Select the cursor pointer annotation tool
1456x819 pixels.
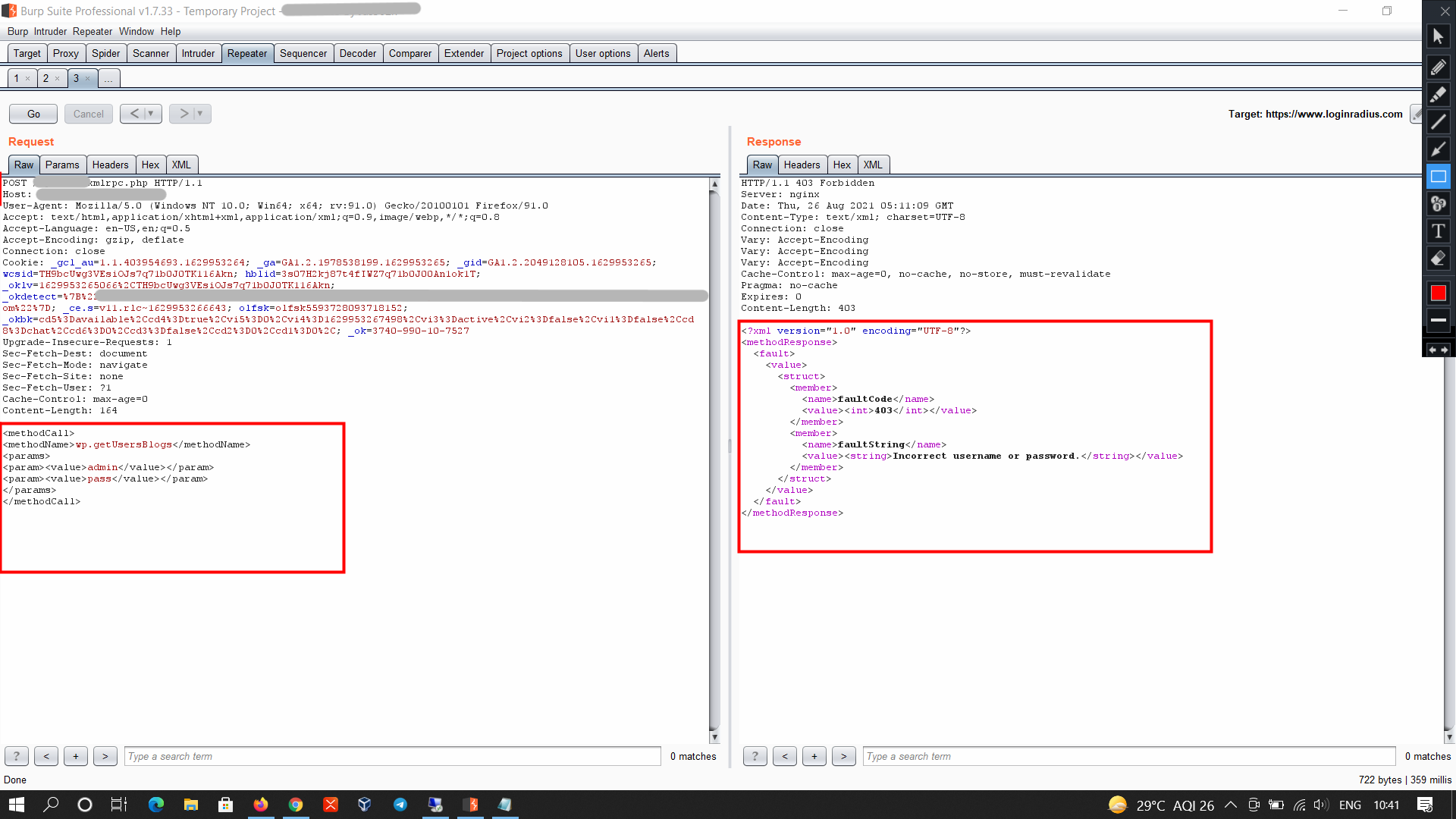1438,36
